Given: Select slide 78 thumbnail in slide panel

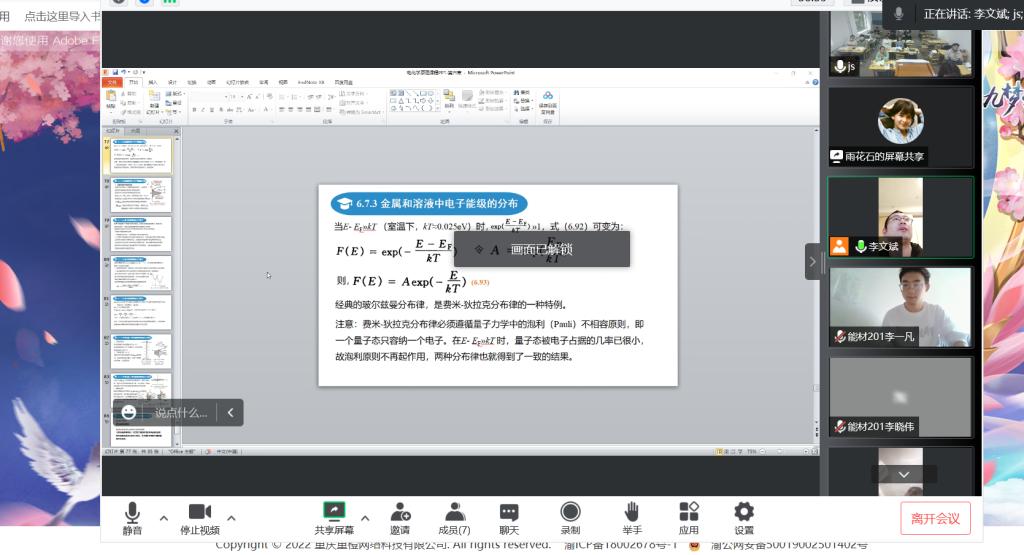Looking at the screenshot, I should [x=141, y=195].
